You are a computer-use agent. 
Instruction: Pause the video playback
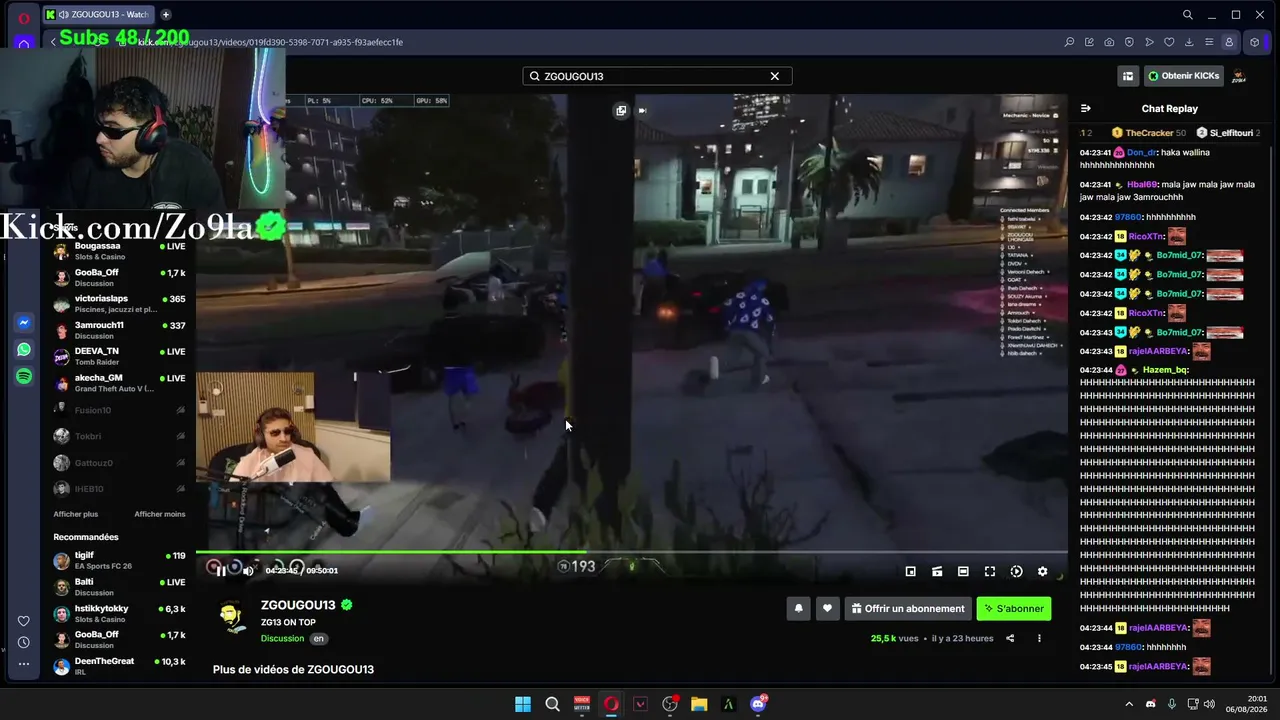click(221, 571)
